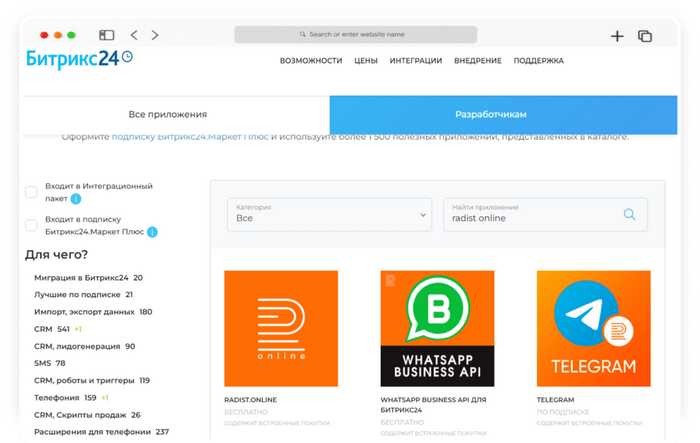Open the RADIST.ONLINE app title link
This screenshot has width=700, height=443.
(x=250, y=400)
